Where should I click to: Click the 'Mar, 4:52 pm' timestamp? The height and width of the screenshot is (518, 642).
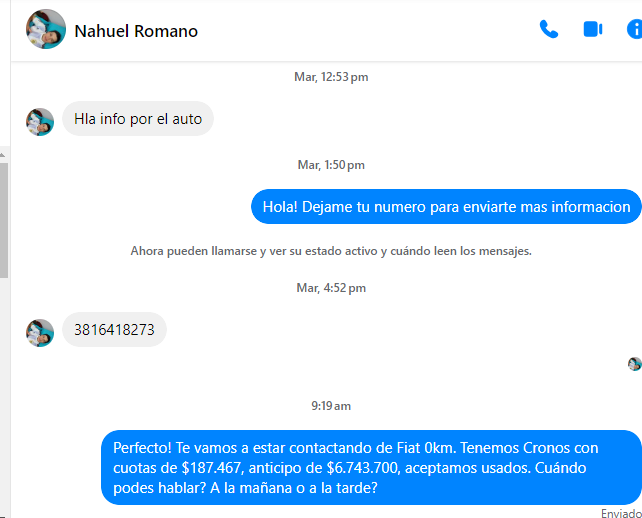[331, 288]
